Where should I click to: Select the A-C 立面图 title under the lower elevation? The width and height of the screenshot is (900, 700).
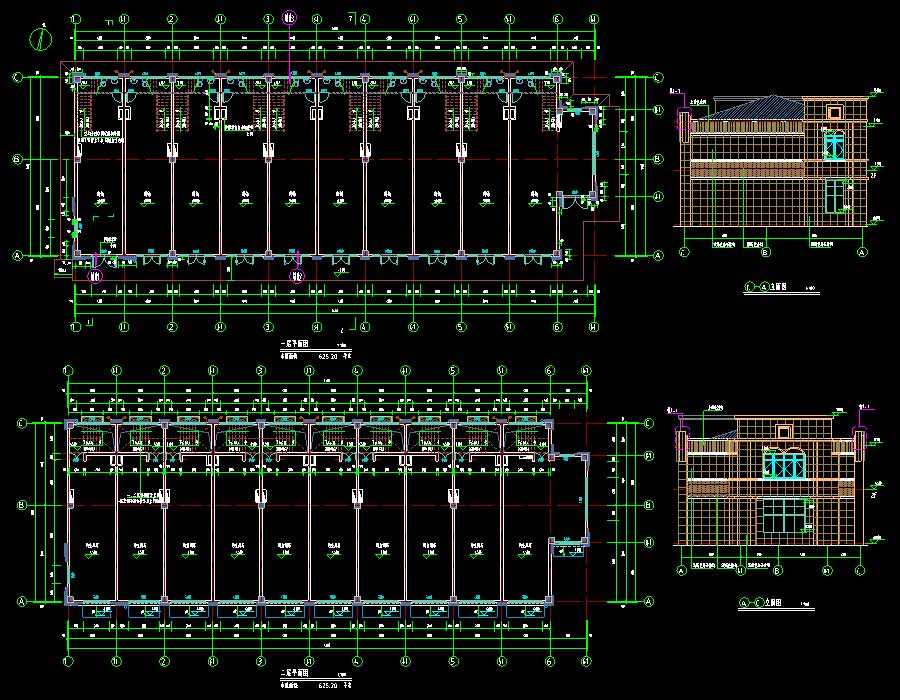761,603
